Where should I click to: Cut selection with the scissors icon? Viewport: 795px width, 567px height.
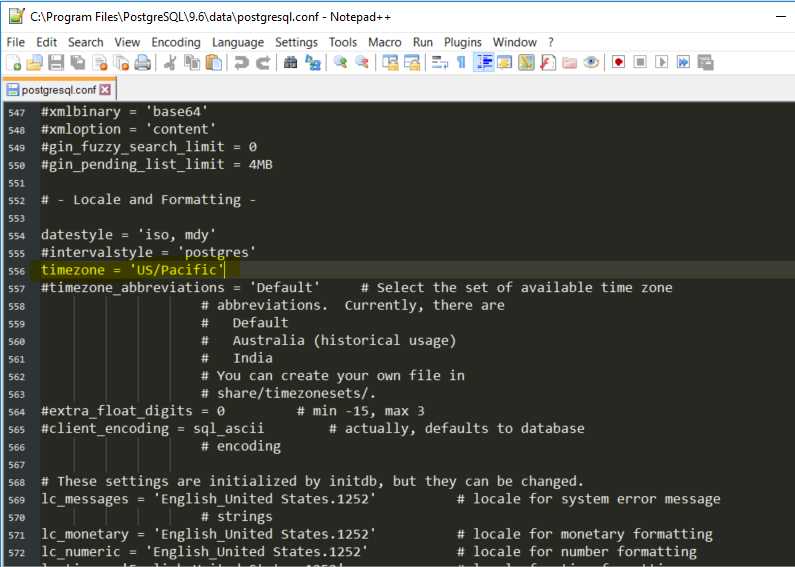(x=170, y=62)
